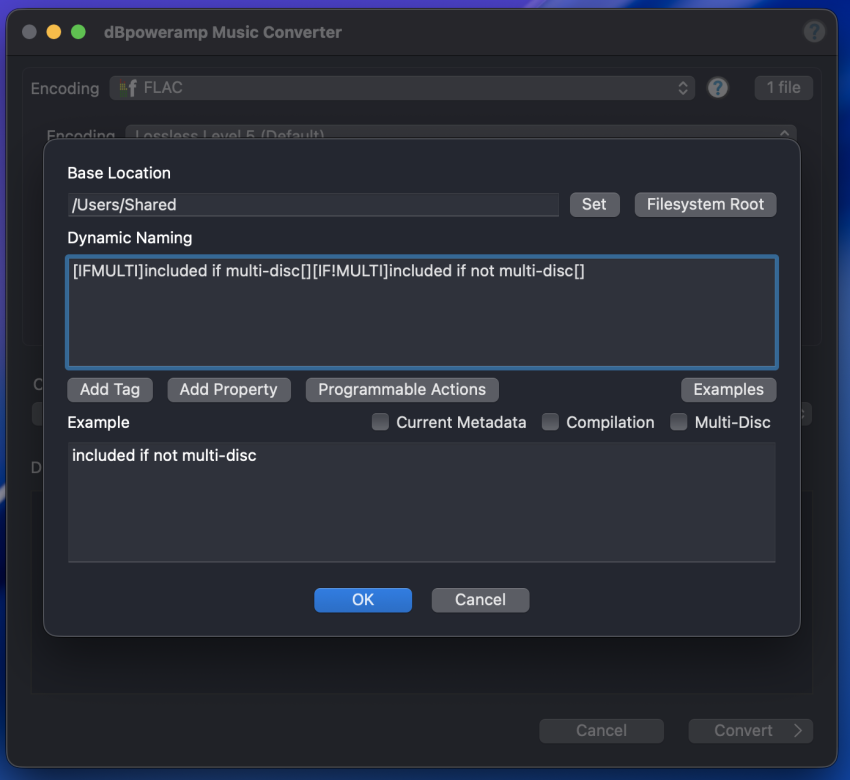Click inside the Dynamic Naming text box
Screen dimensions: 850x780
422,312
